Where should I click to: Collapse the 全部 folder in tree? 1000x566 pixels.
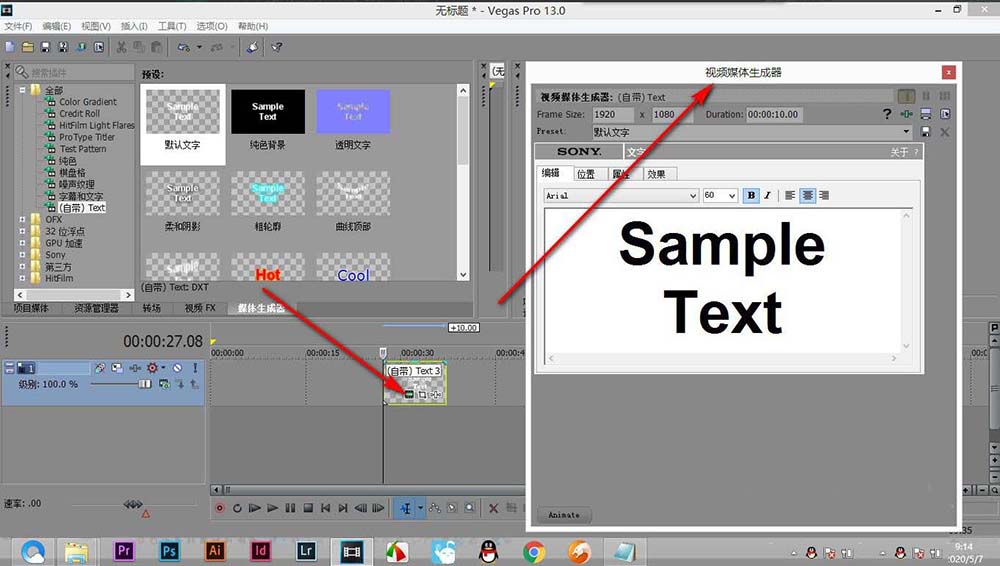[x=22, y=90]
